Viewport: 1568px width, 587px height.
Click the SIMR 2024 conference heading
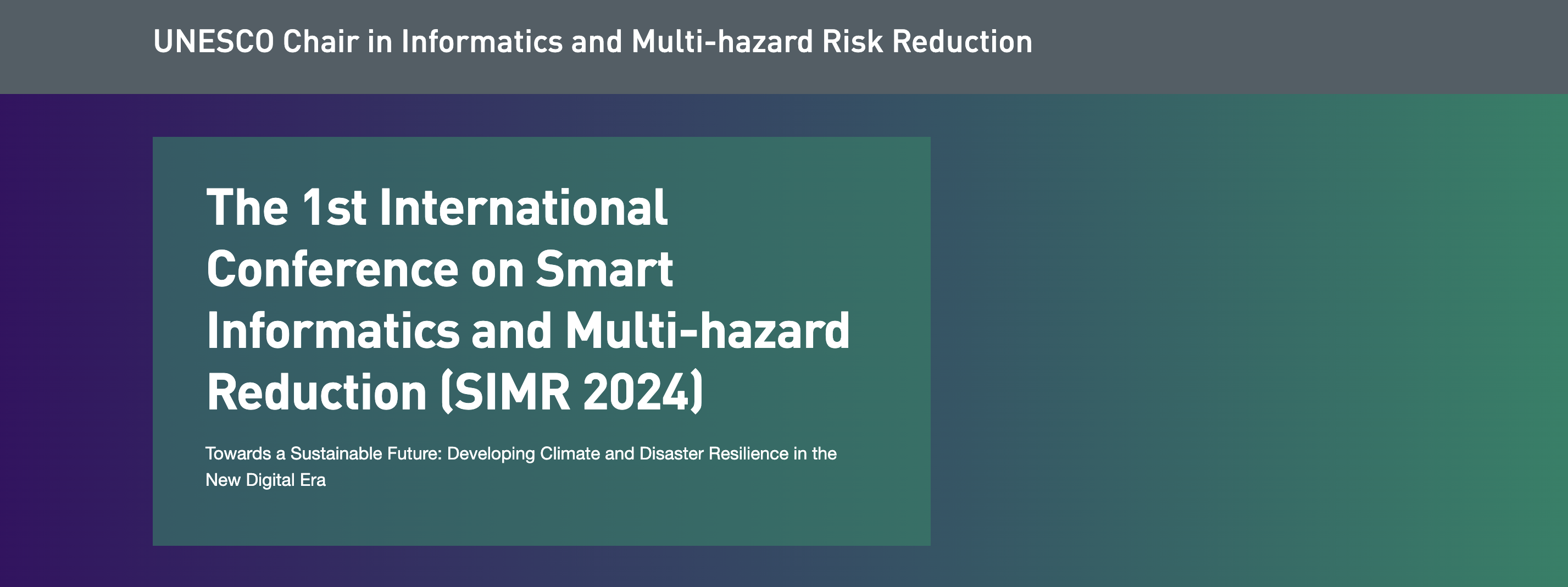coord(528,300)
